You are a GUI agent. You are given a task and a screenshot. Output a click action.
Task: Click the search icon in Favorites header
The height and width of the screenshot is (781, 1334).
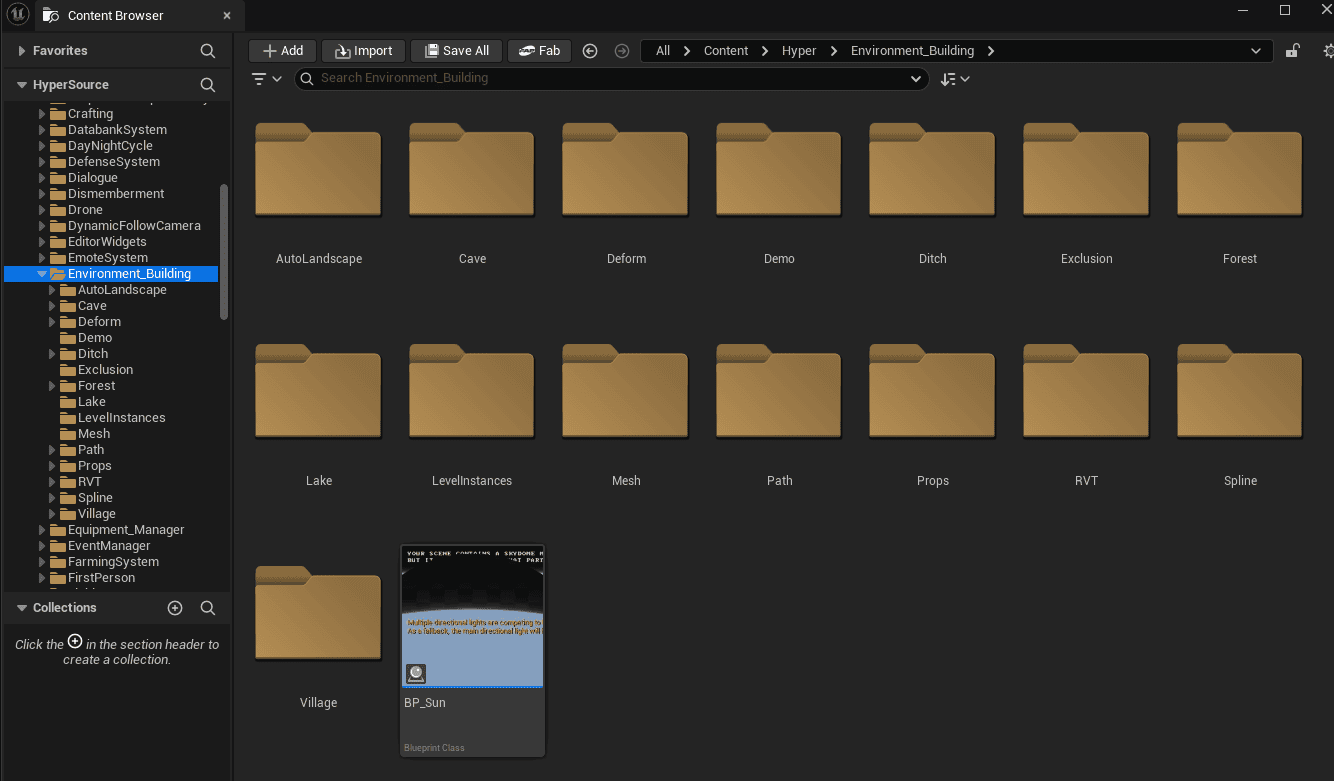tap(208, 51)
